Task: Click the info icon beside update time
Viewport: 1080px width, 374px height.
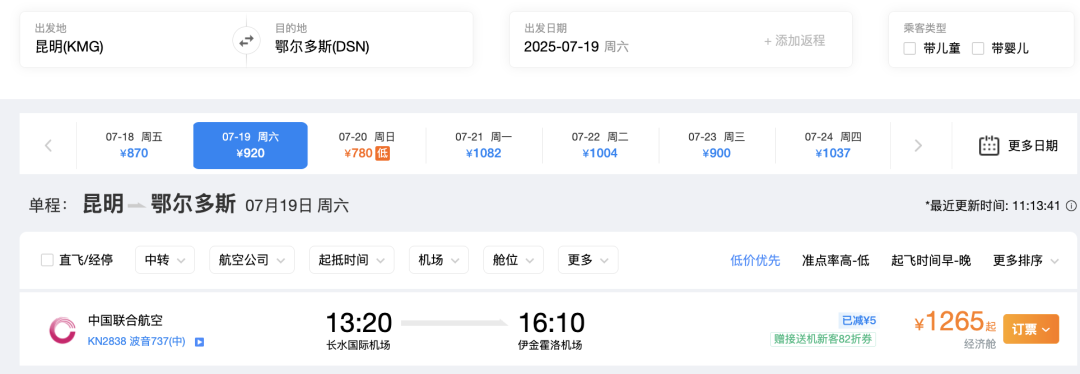Action: click(x=1071, y=206)
